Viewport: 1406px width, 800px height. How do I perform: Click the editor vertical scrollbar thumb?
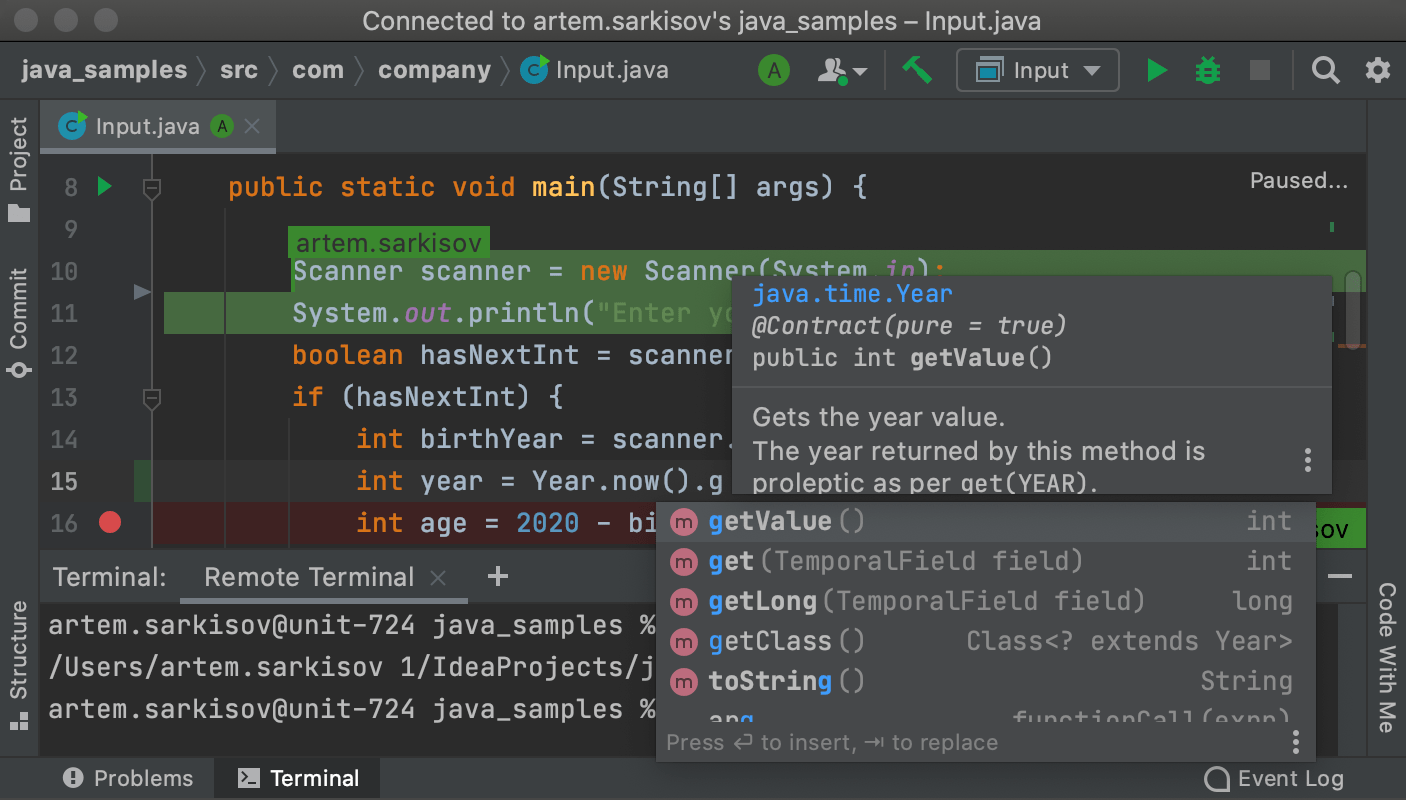pos(1352,310)
